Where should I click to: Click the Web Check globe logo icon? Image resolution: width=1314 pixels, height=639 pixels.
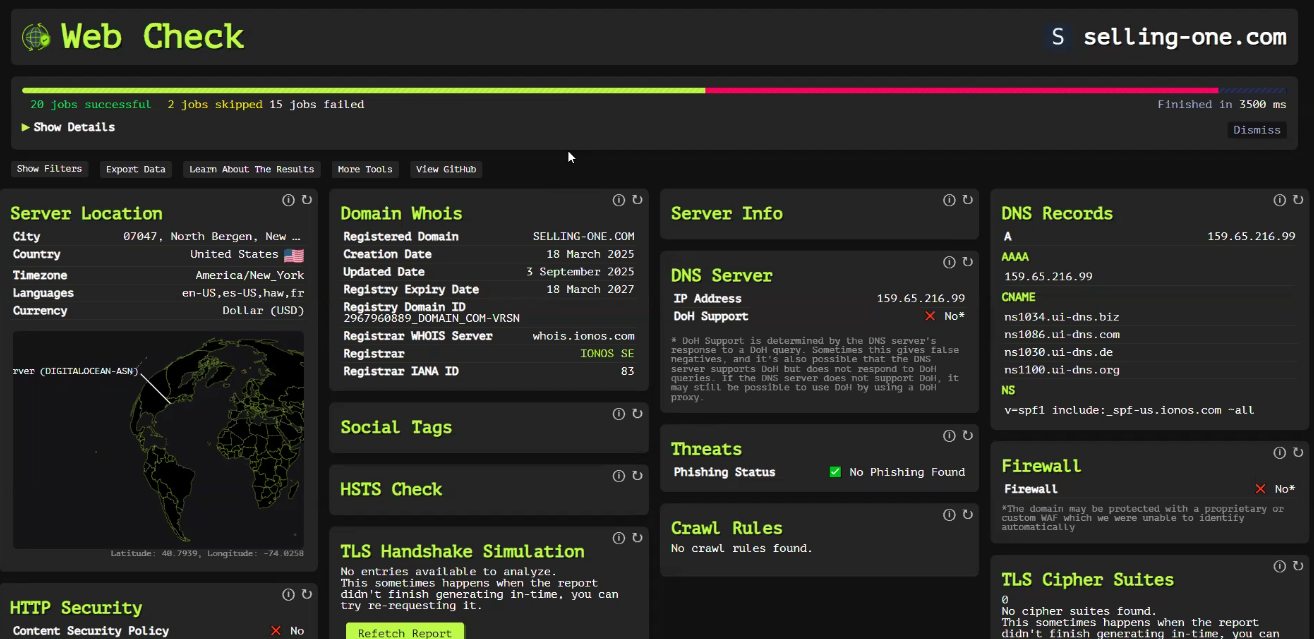click(x=36, y=37)
